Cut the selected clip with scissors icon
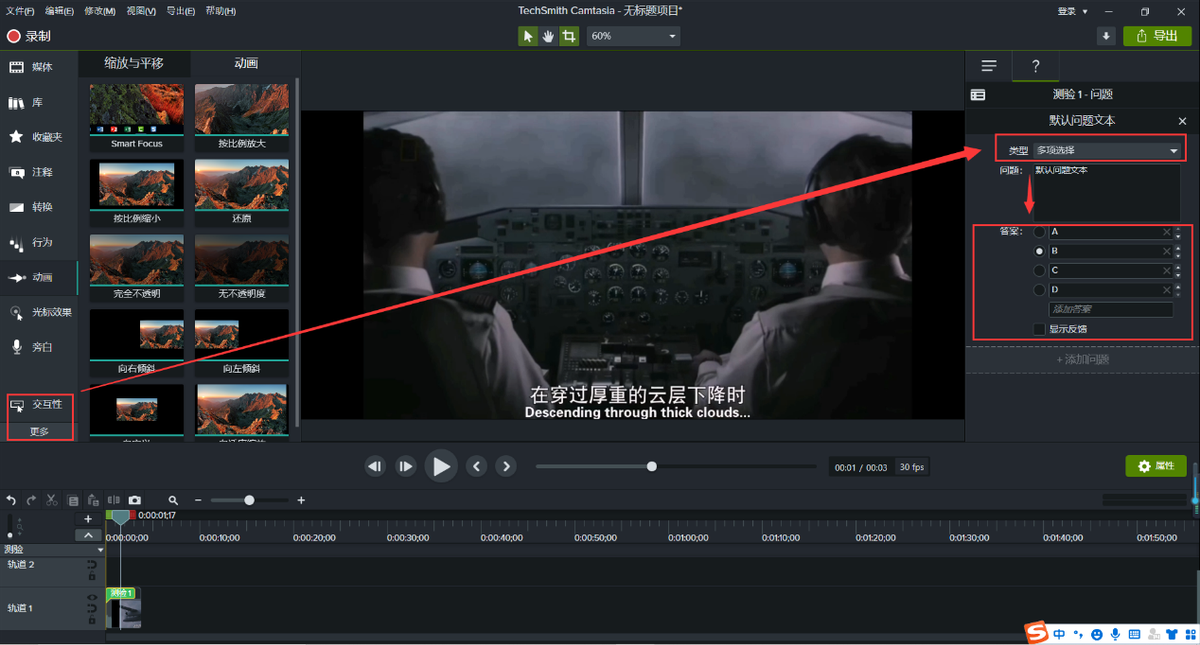 pyautogui.click(x=52, y=500)
